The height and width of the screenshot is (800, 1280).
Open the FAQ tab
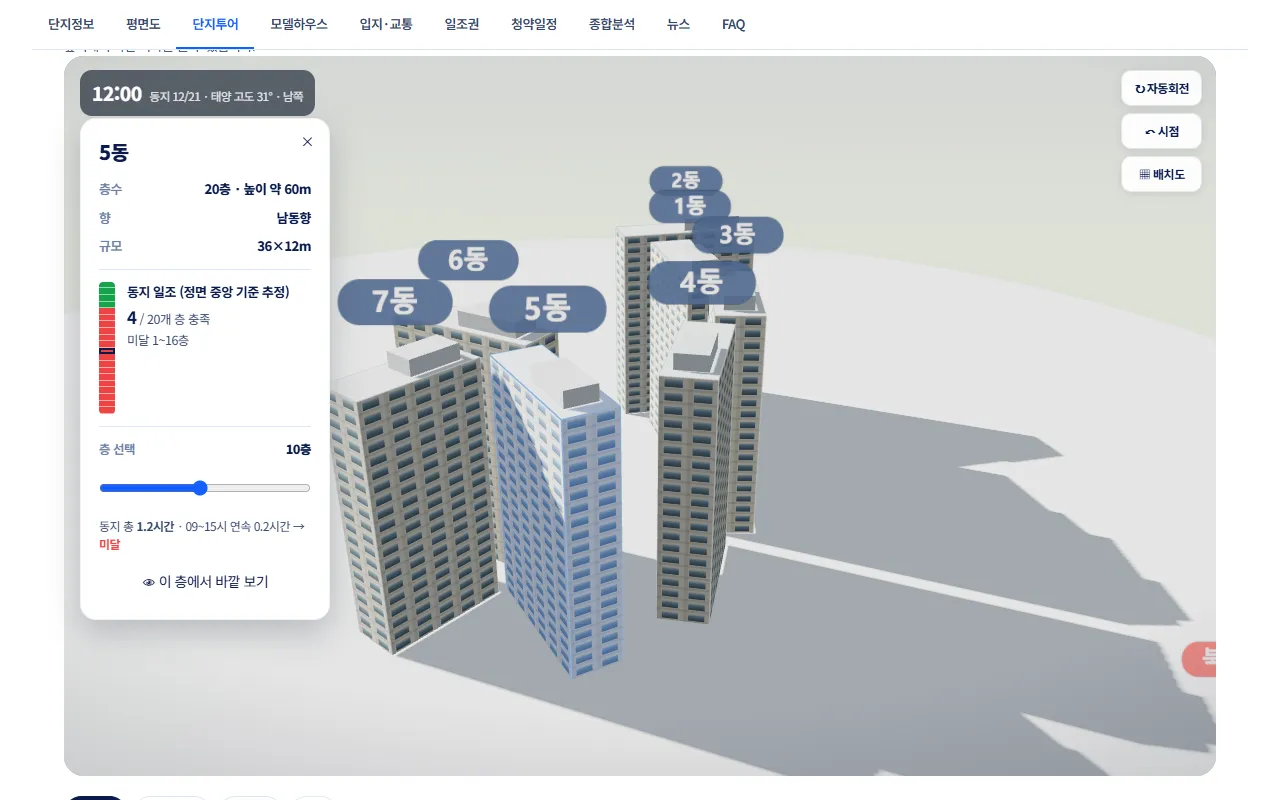click(733, 24)
